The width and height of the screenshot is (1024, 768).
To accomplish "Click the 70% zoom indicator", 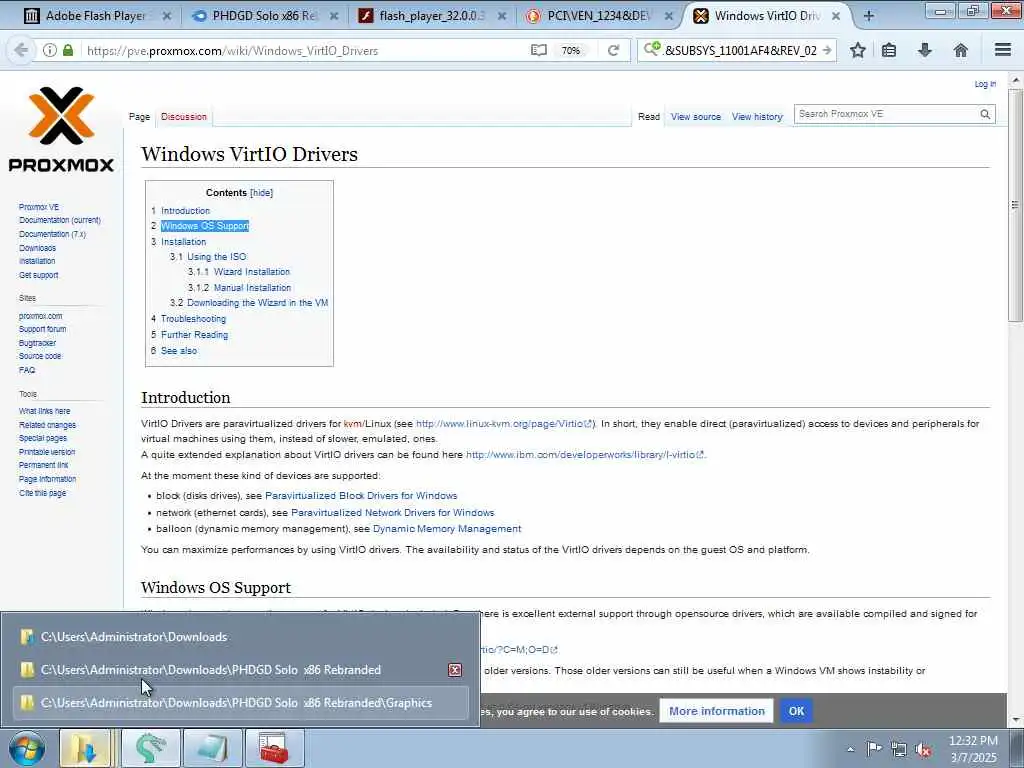I will point(571,50).
